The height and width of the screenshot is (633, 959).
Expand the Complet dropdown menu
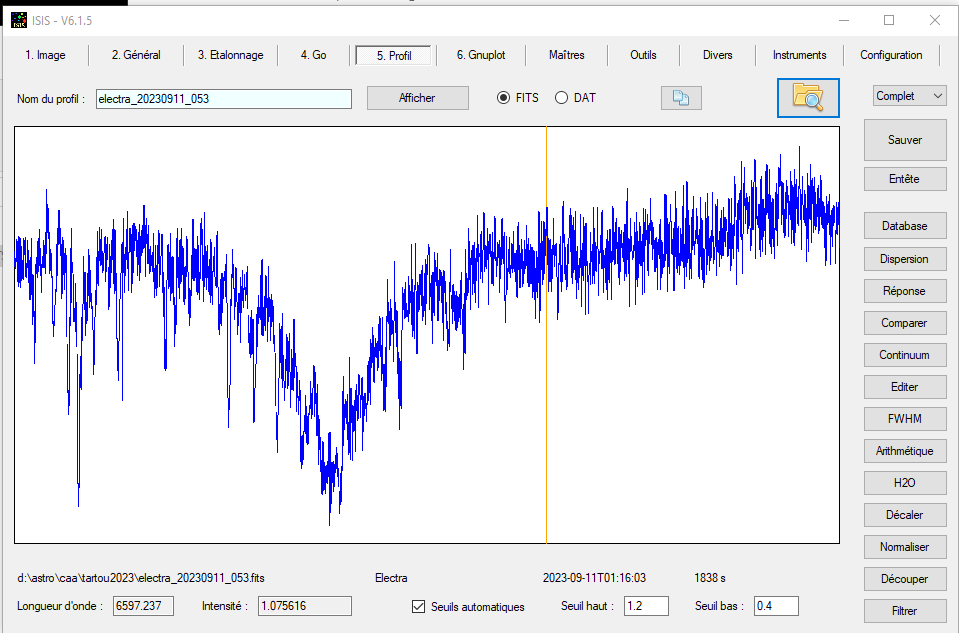(909, 96)
